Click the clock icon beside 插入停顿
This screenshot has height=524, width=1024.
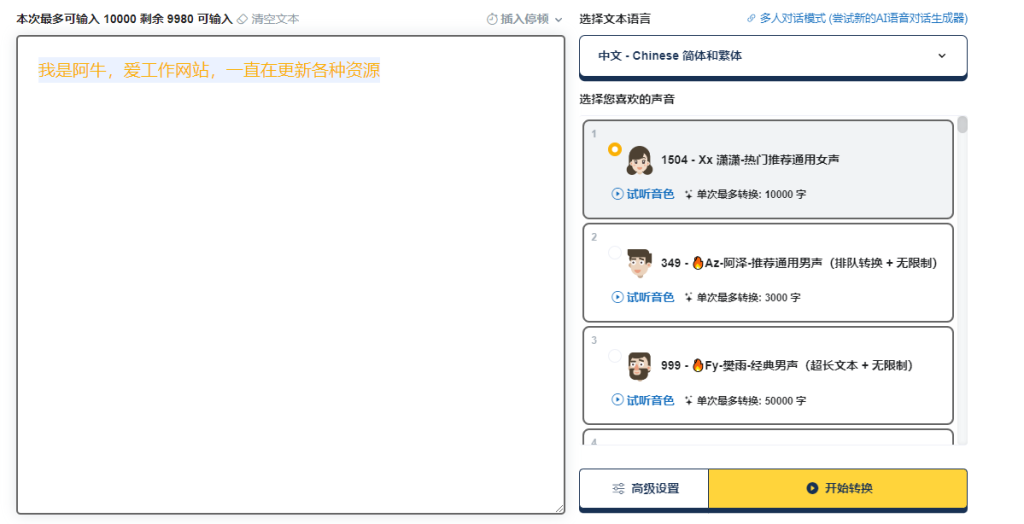coord(492,20)
